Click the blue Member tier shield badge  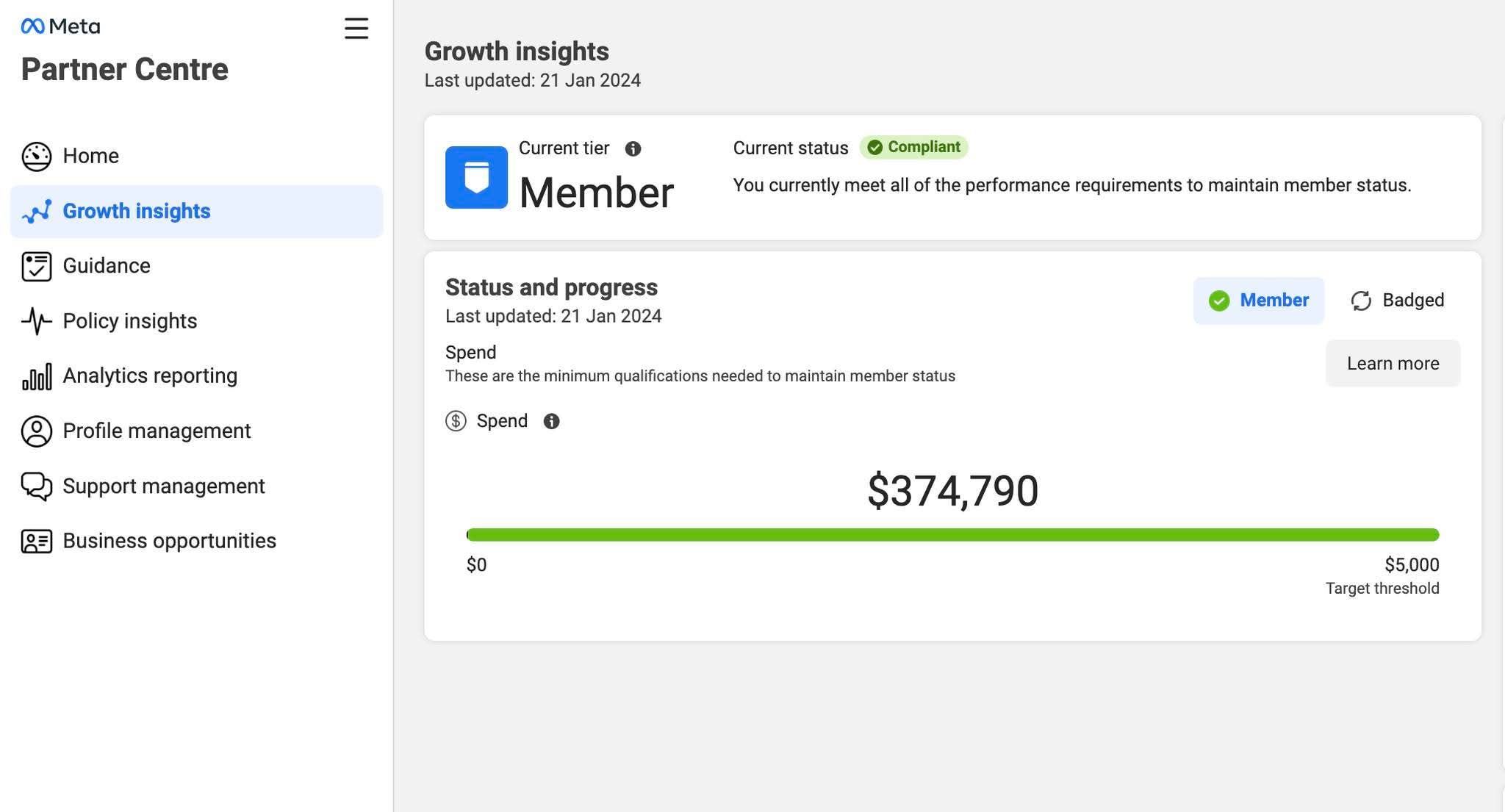tap(476, 177)
